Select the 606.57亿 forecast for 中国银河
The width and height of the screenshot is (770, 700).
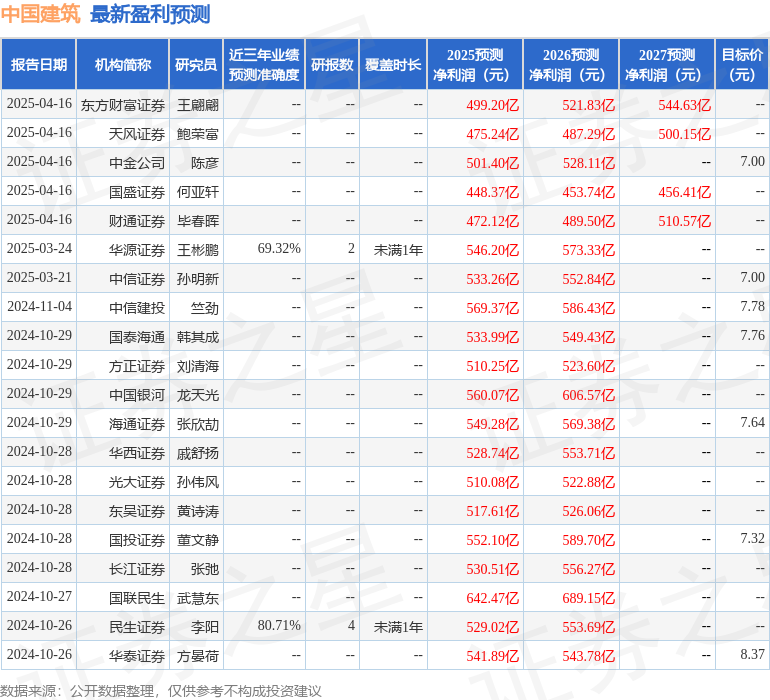pyautogui.click(x=588, y=395)
